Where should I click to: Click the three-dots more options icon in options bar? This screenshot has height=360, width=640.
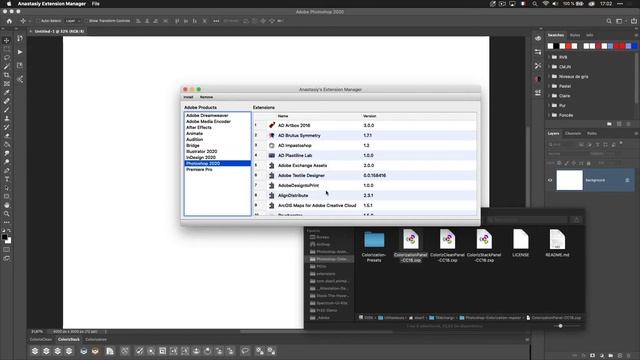(x=216, y=21)
